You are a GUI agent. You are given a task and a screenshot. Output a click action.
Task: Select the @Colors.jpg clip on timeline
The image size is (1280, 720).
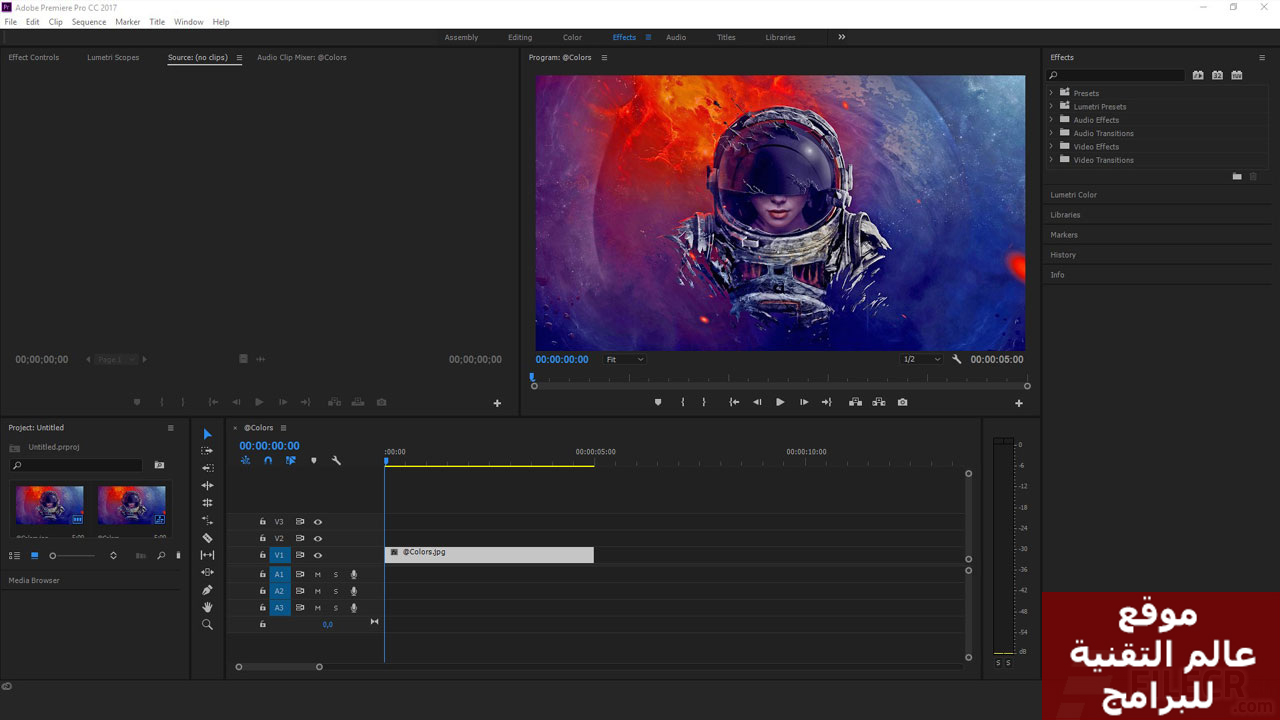click(489, 555)
